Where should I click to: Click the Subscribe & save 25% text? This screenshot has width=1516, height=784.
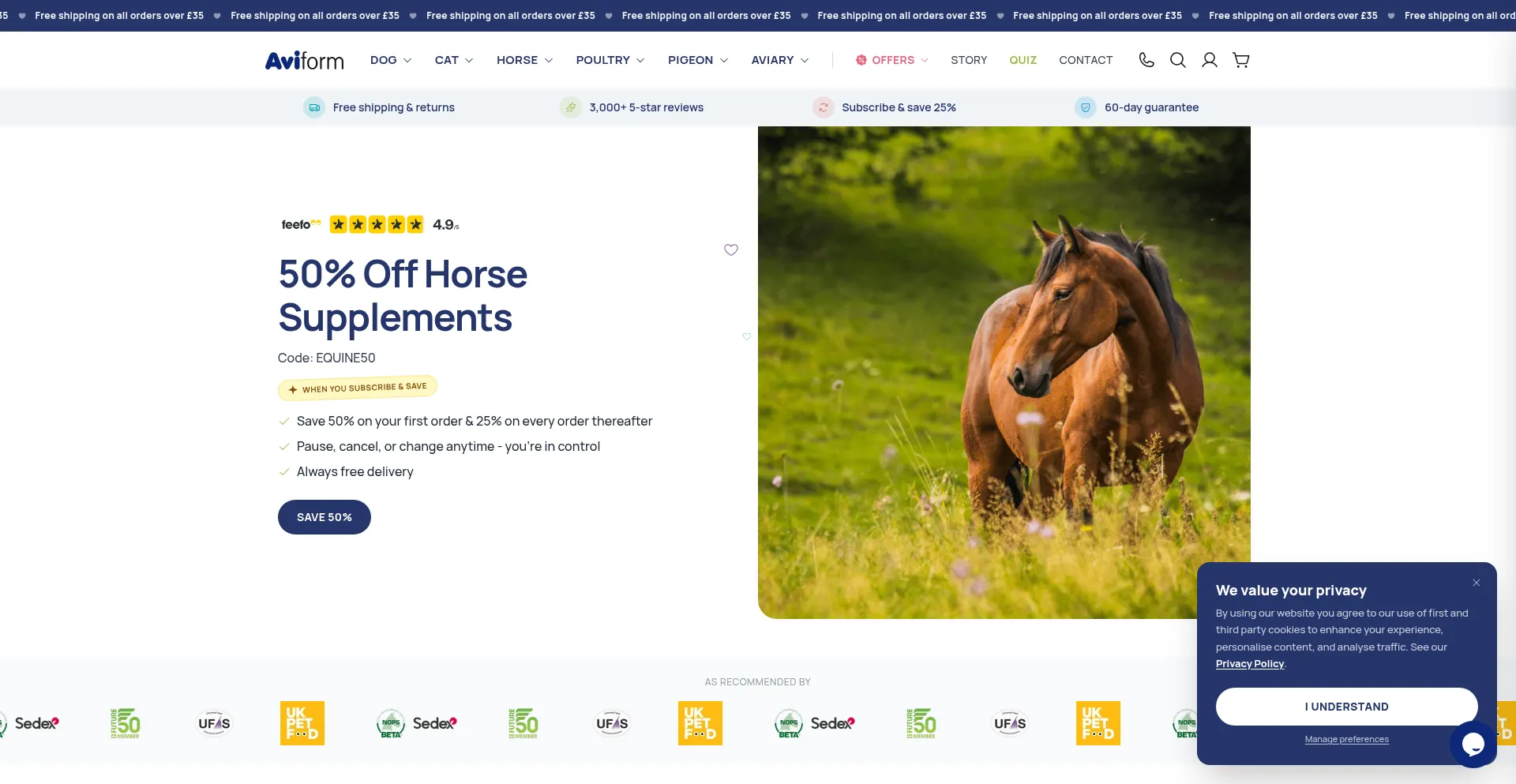(899, 107)
